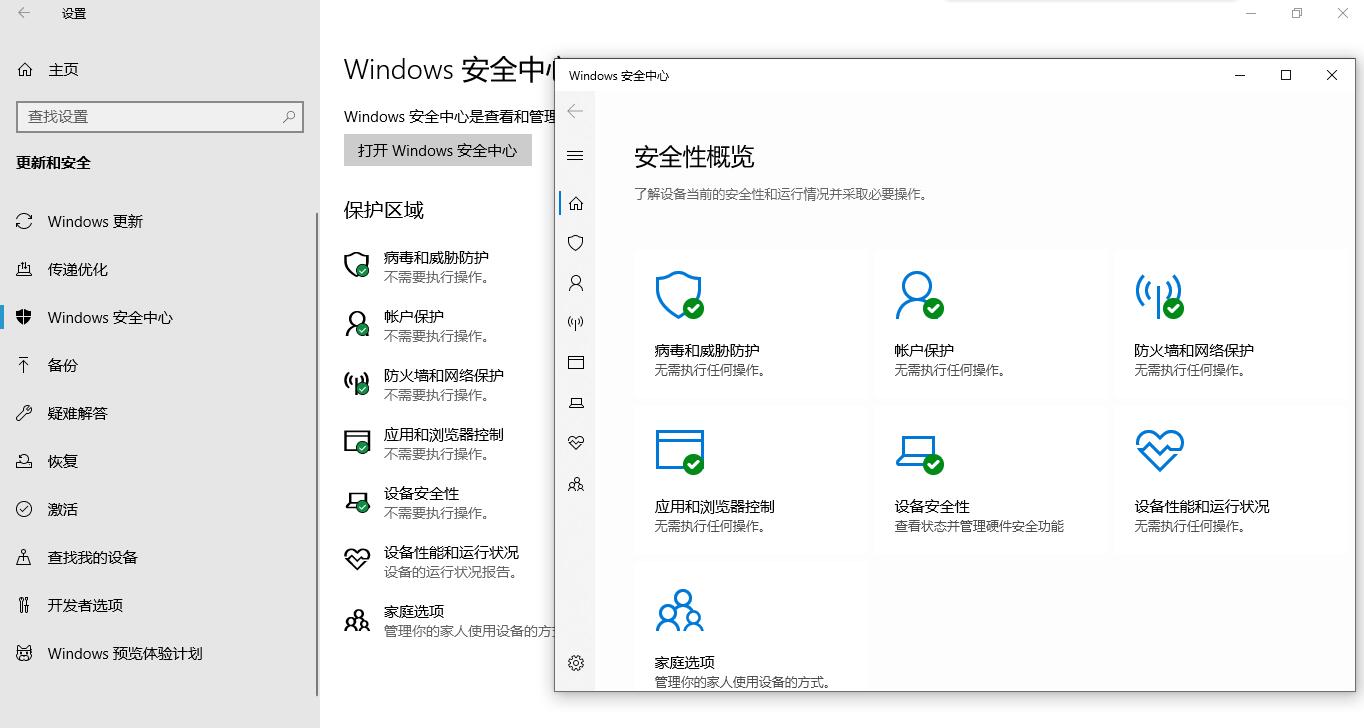Image resolution: width=1364 pixels, height=728 pixels.
Task: Open device performance and health heart icon
Action: pyautogui.click(x=575, y=442)
